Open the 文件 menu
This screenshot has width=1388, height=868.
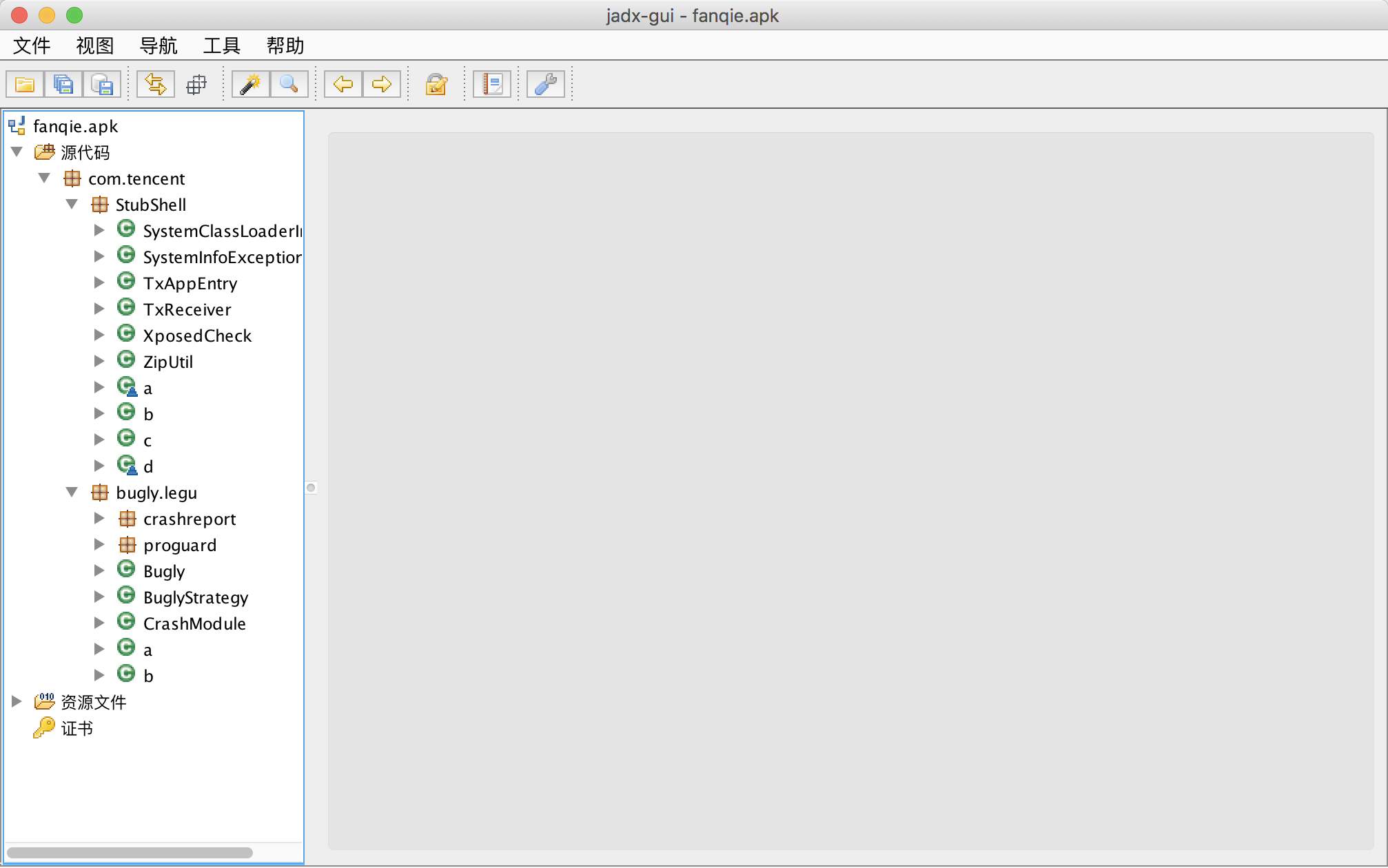[x=32, y=46]
